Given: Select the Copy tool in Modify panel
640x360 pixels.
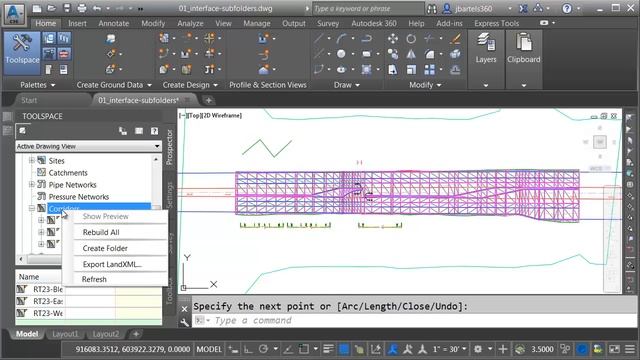Looking at the screenshot, I should click(393, 54).
